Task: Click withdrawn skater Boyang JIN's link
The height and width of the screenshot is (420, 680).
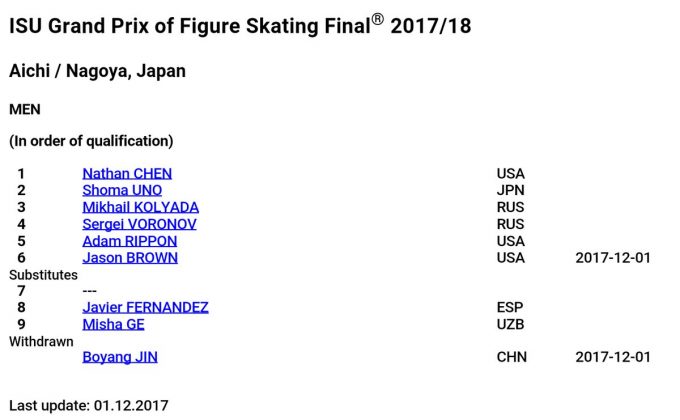Action: point(120,357)
